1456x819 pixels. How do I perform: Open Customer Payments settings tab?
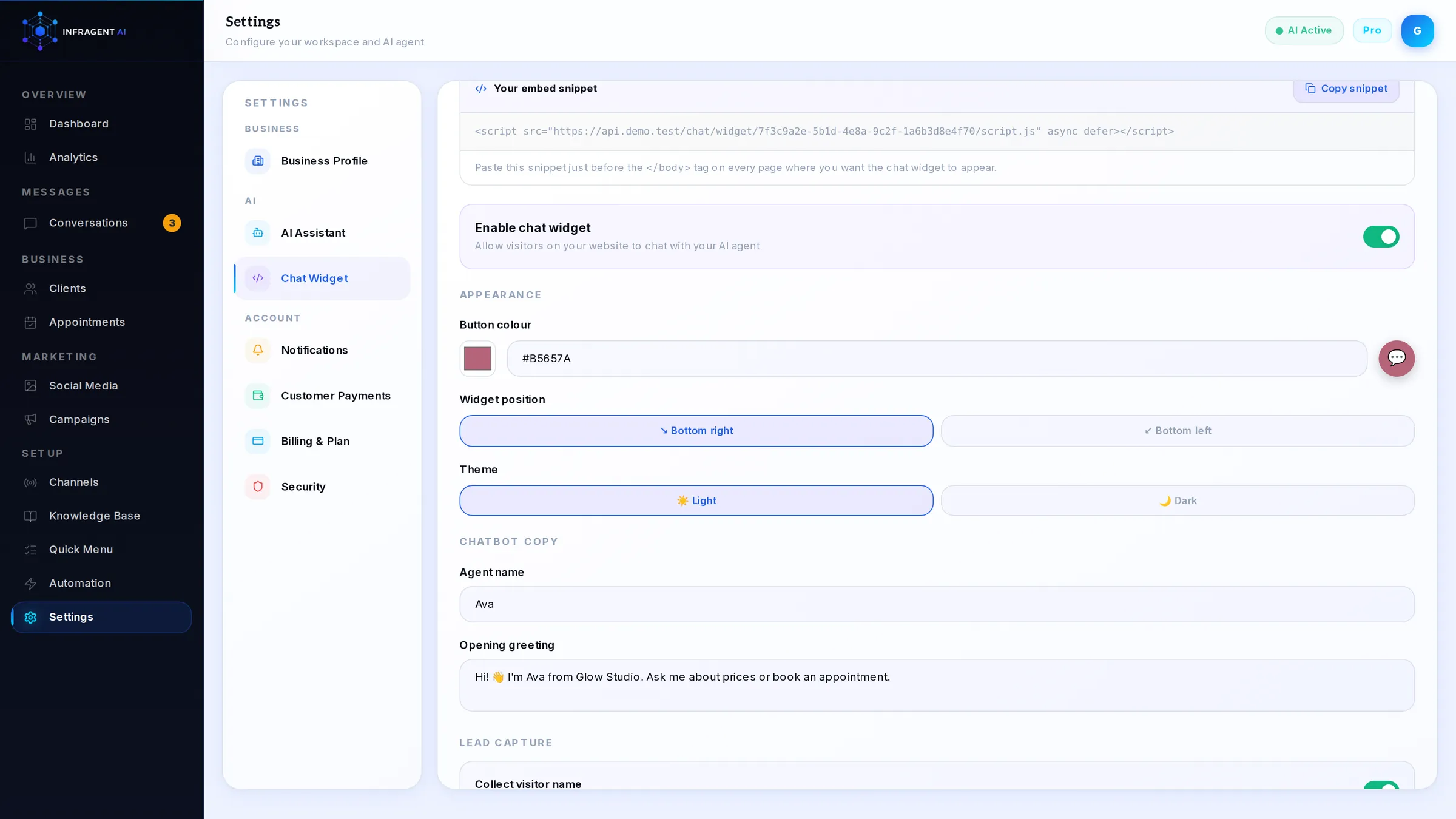pos(322,396)
